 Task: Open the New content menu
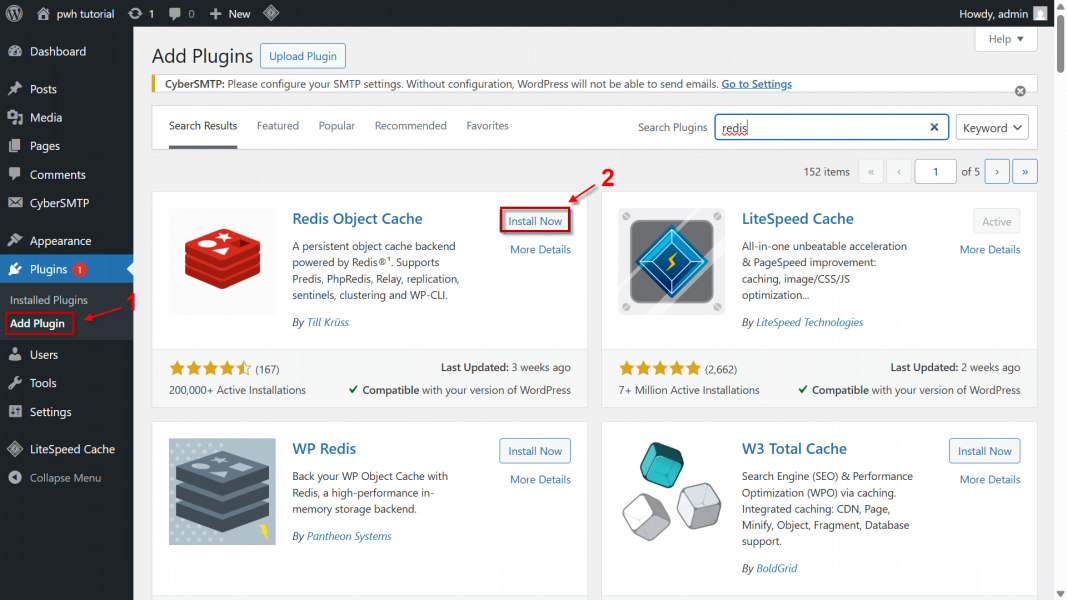[x=230, y=14]
